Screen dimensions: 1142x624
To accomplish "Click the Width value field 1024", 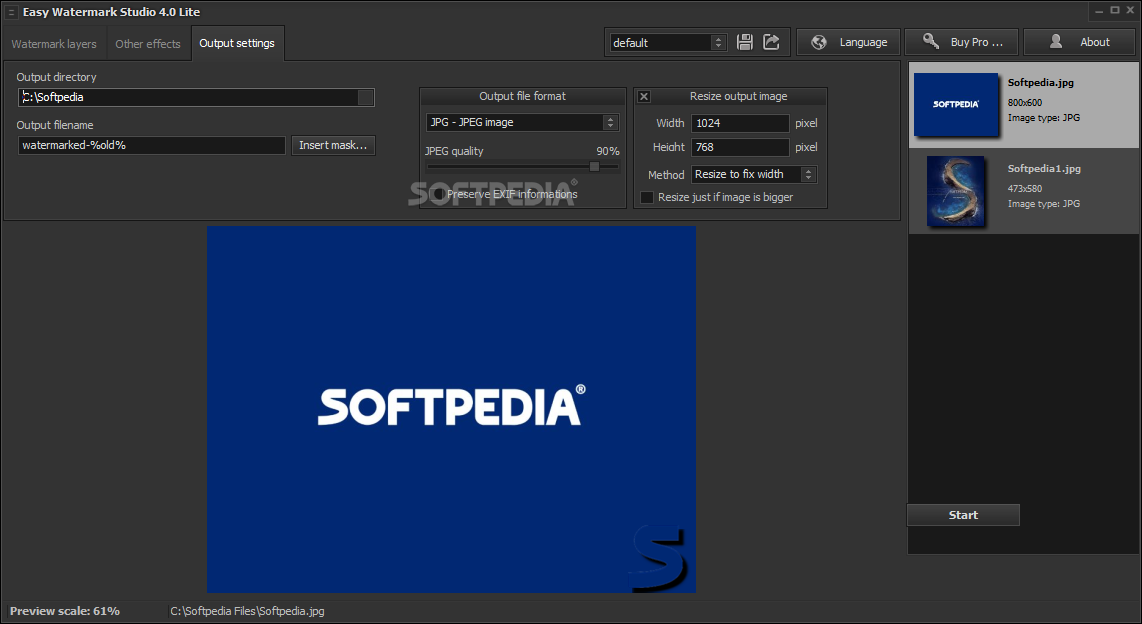I will pos(740,123).
